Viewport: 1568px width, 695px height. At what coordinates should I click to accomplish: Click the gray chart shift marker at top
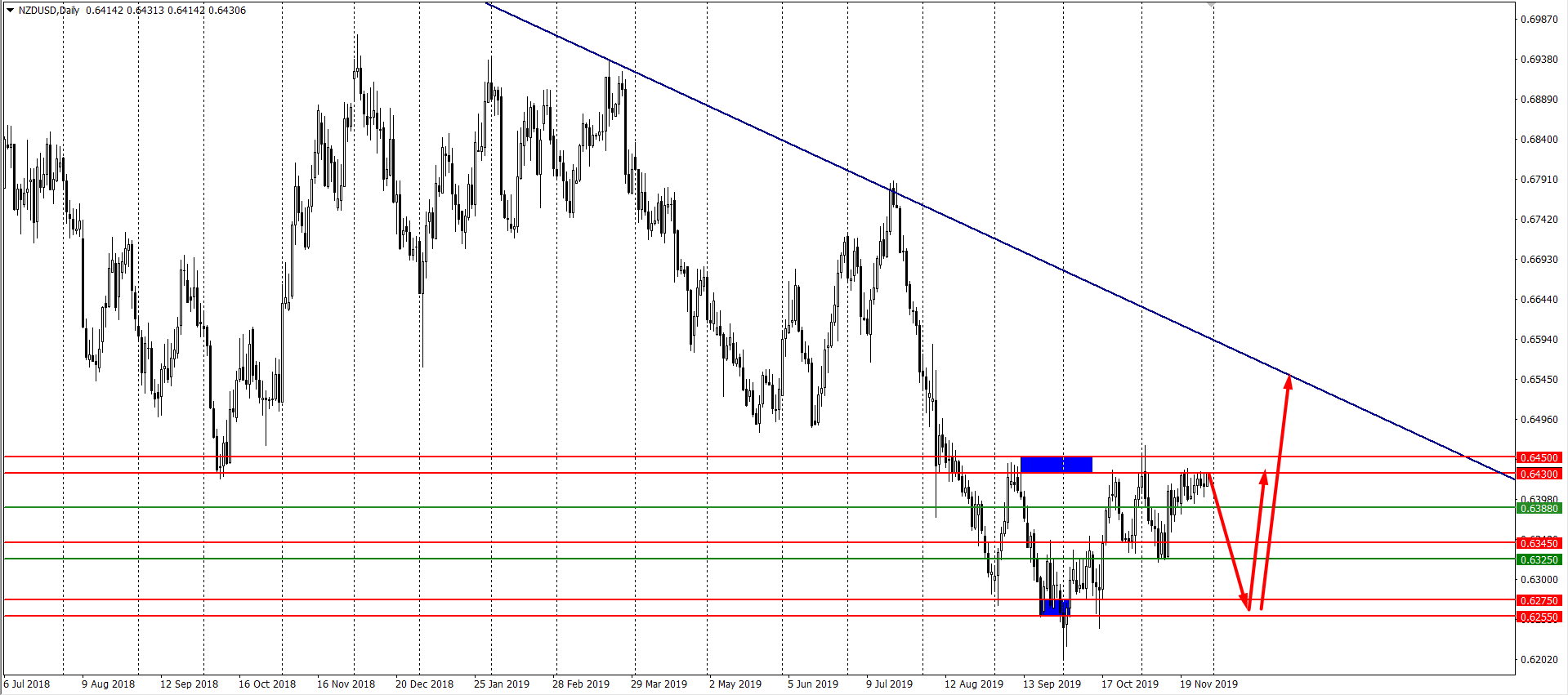[x=1211, y=4]
